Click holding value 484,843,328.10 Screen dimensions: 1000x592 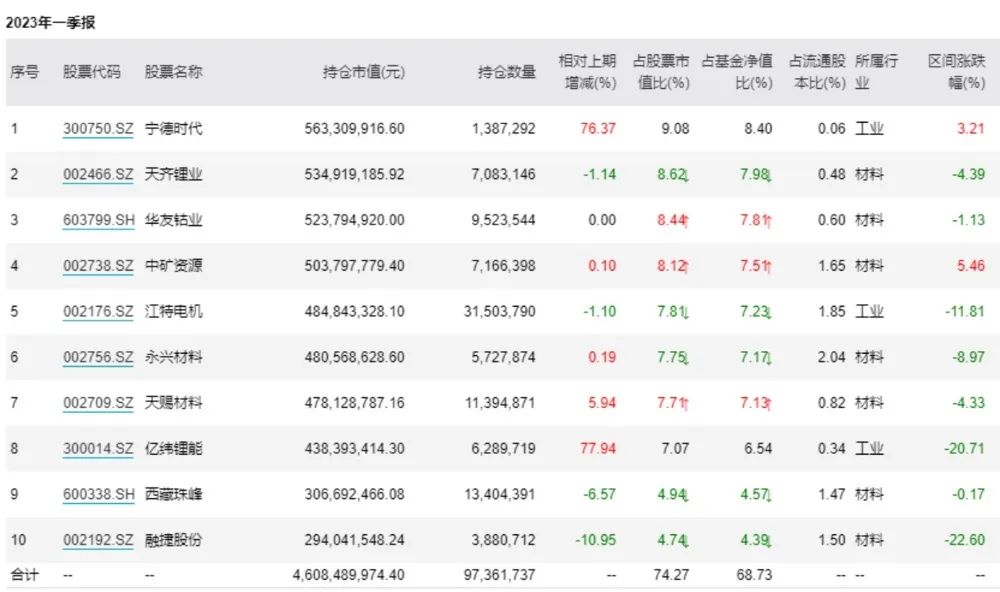click(x=355, y=311)
